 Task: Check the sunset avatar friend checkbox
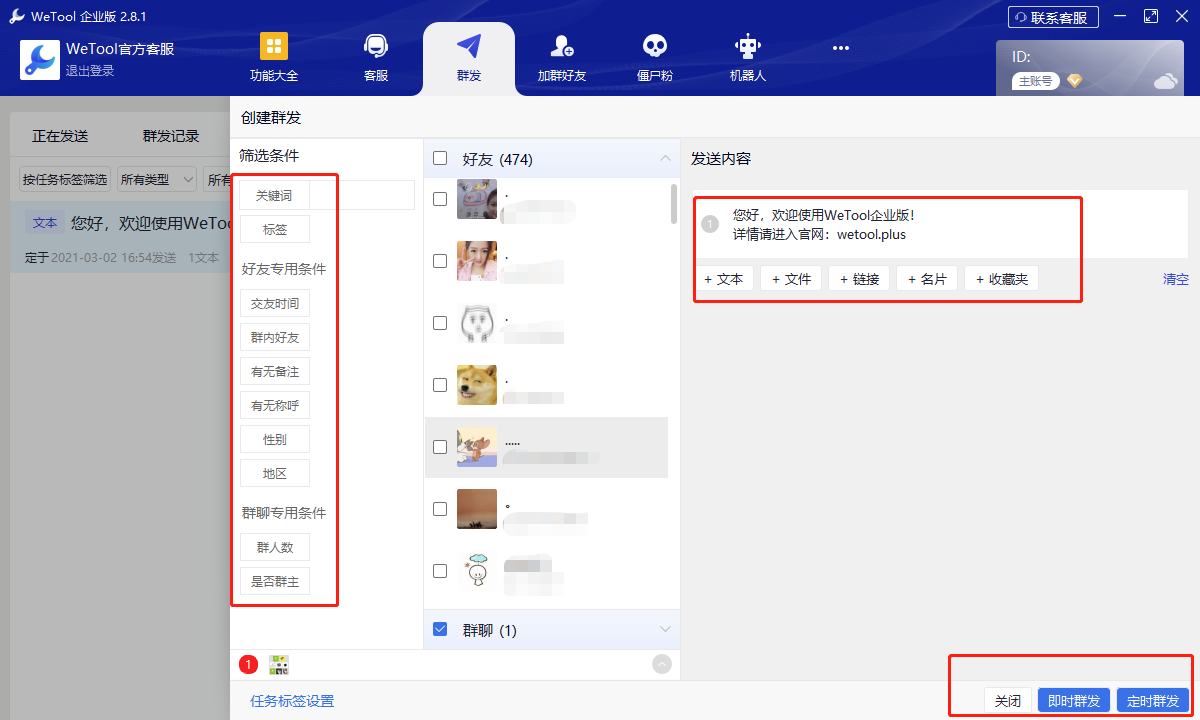tap(440, 509)
